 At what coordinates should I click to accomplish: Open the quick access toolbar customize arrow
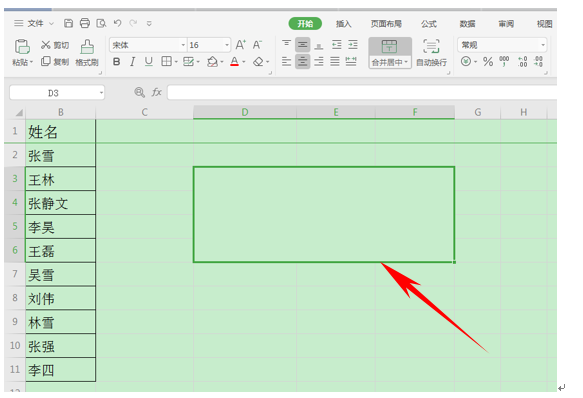point(149,23)
